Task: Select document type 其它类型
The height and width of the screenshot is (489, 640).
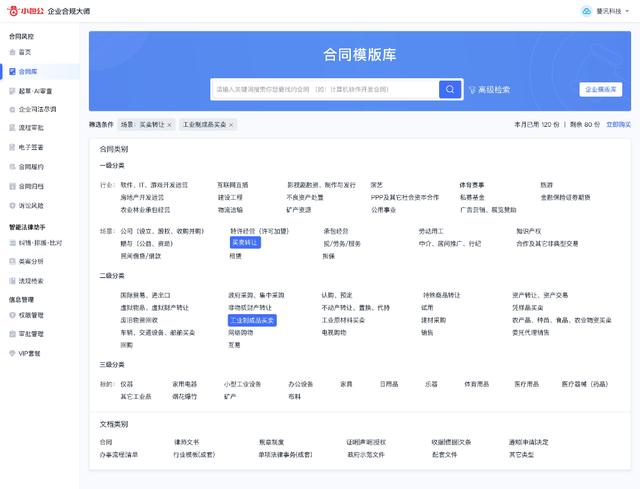Action: pos(521,454)
